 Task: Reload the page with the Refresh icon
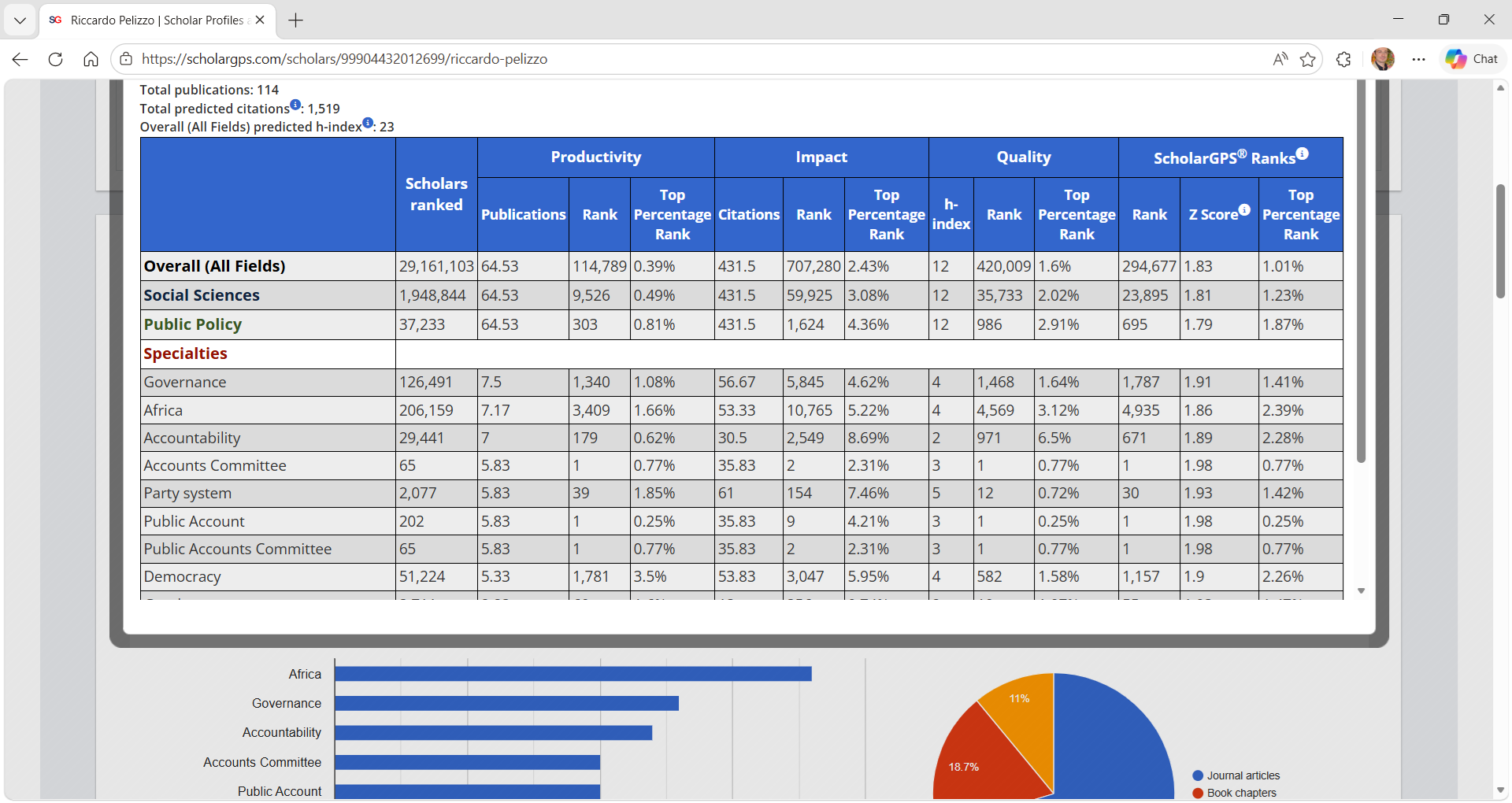[x=55, y=59]
